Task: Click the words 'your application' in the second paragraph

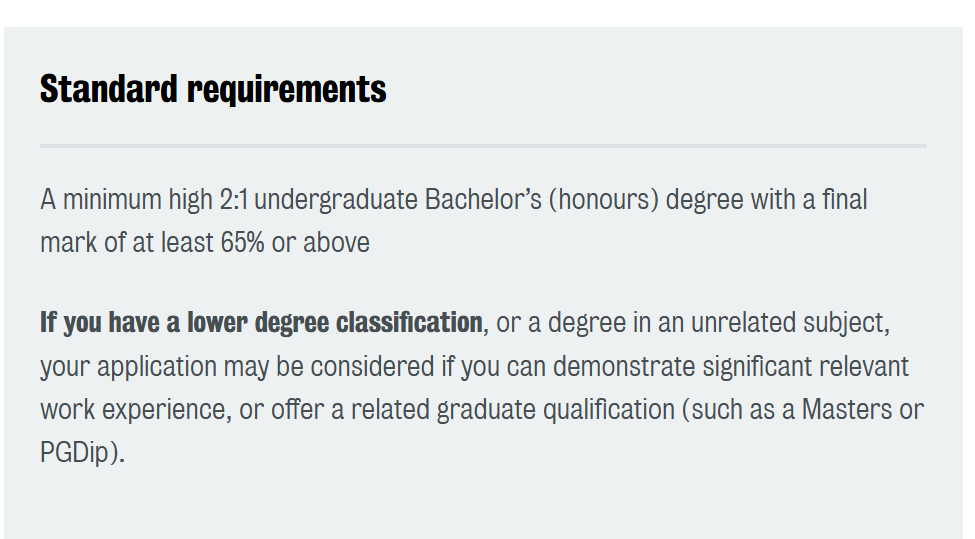Action: 128,367
